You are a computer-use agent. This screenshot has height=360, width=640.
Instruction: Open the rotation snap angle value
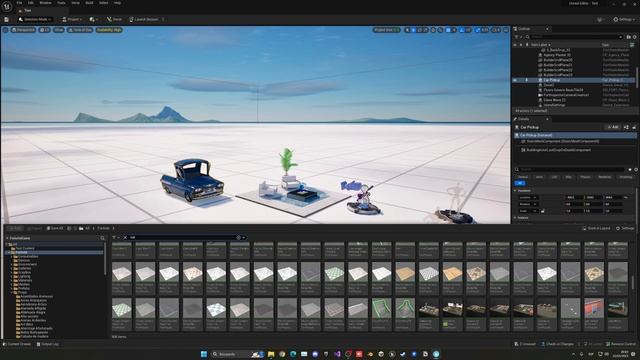tap(468, 30)
